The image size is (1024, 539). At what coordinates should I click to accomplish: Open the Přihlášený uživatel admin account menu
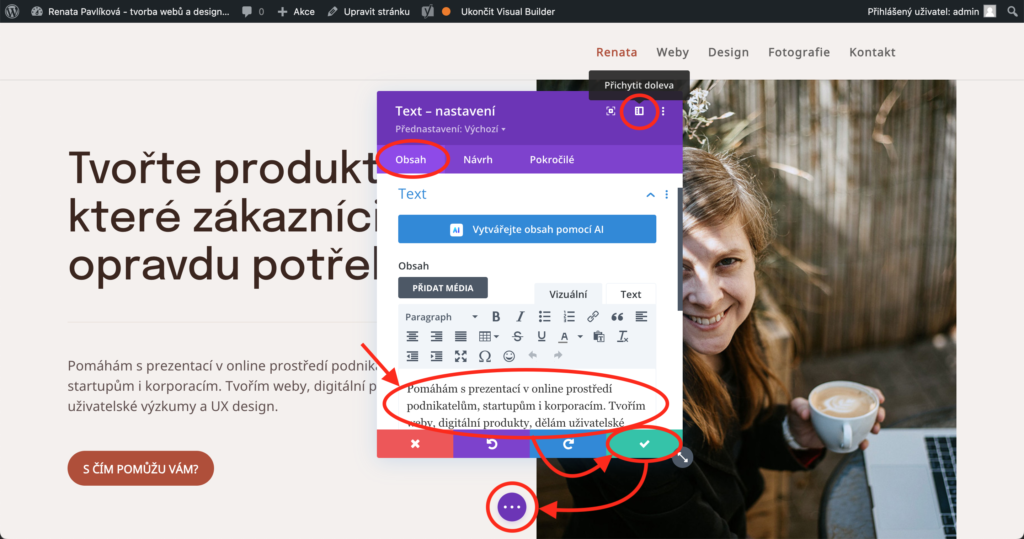pyautogui.click(x=931, y=11)
